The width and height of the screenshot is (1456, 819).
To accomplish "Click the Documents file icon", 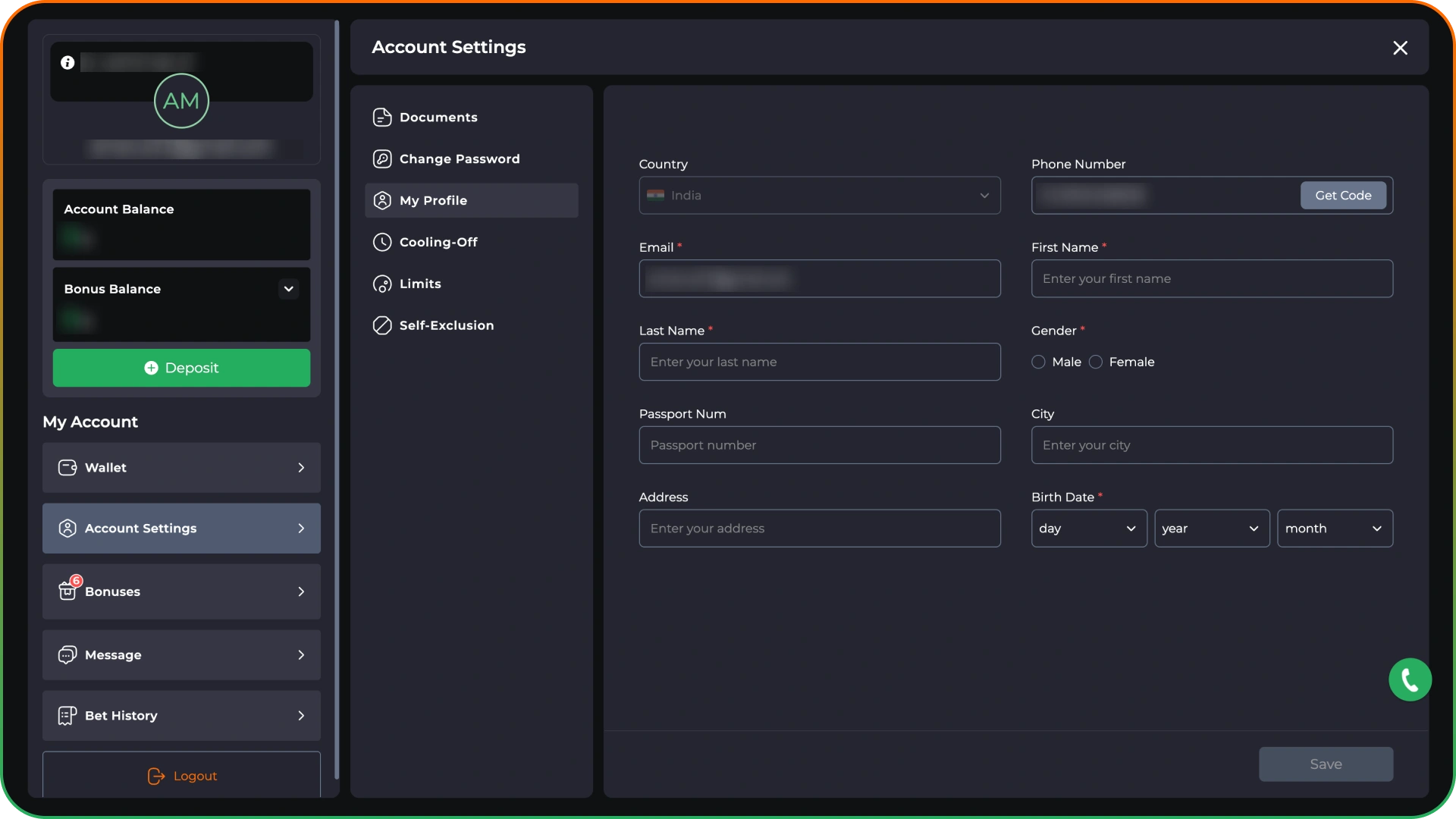I will (x=382, y=118).
